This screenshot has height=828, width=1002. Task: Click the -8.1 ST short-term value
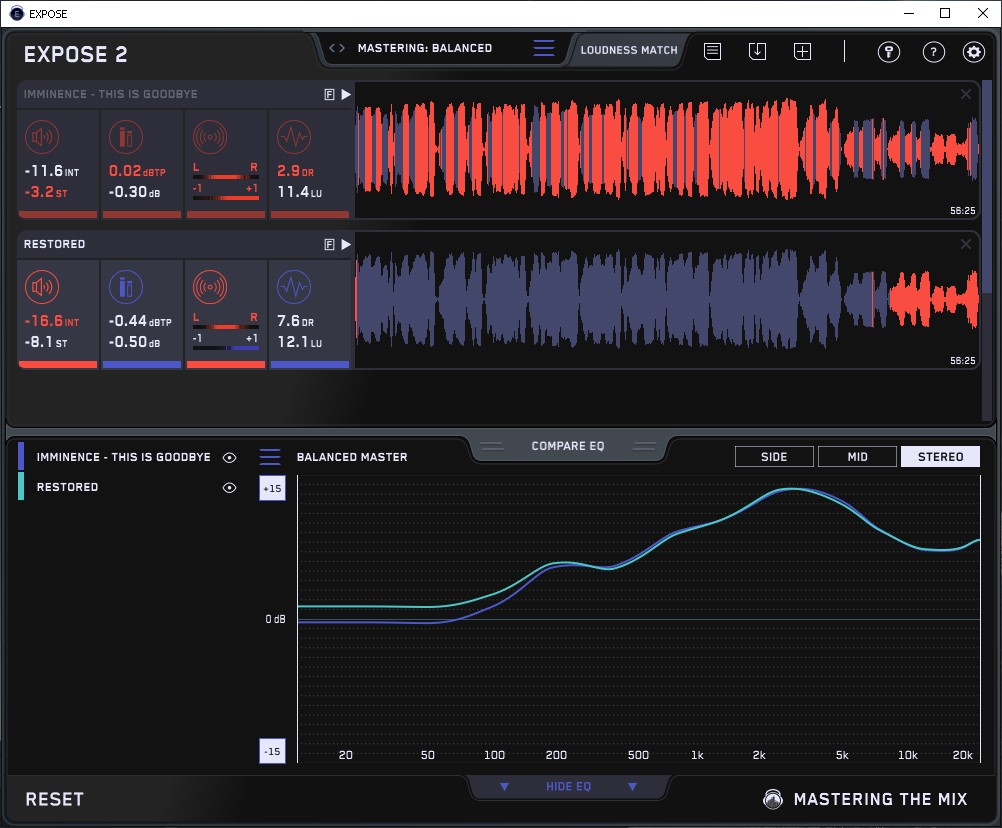pyautogui.click(x=45, y=342)
